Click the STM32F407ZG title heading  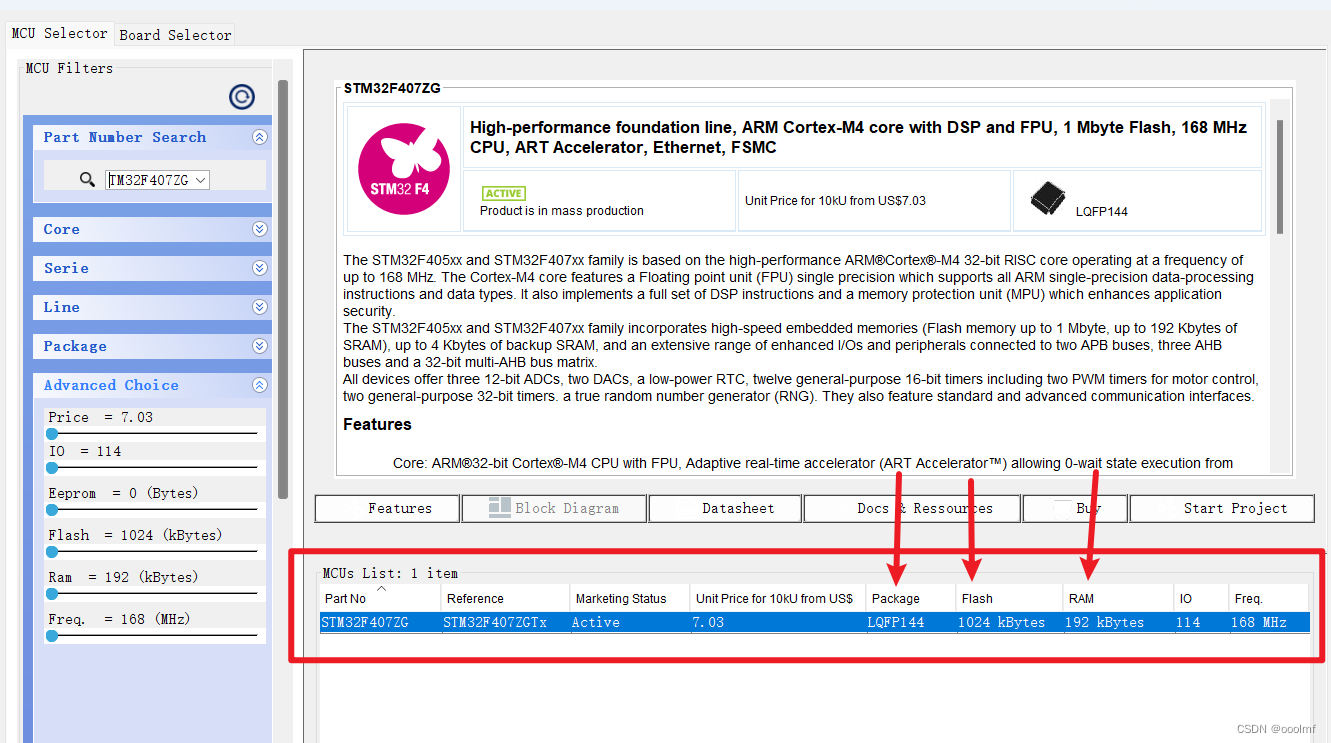[x=392, y=88]
